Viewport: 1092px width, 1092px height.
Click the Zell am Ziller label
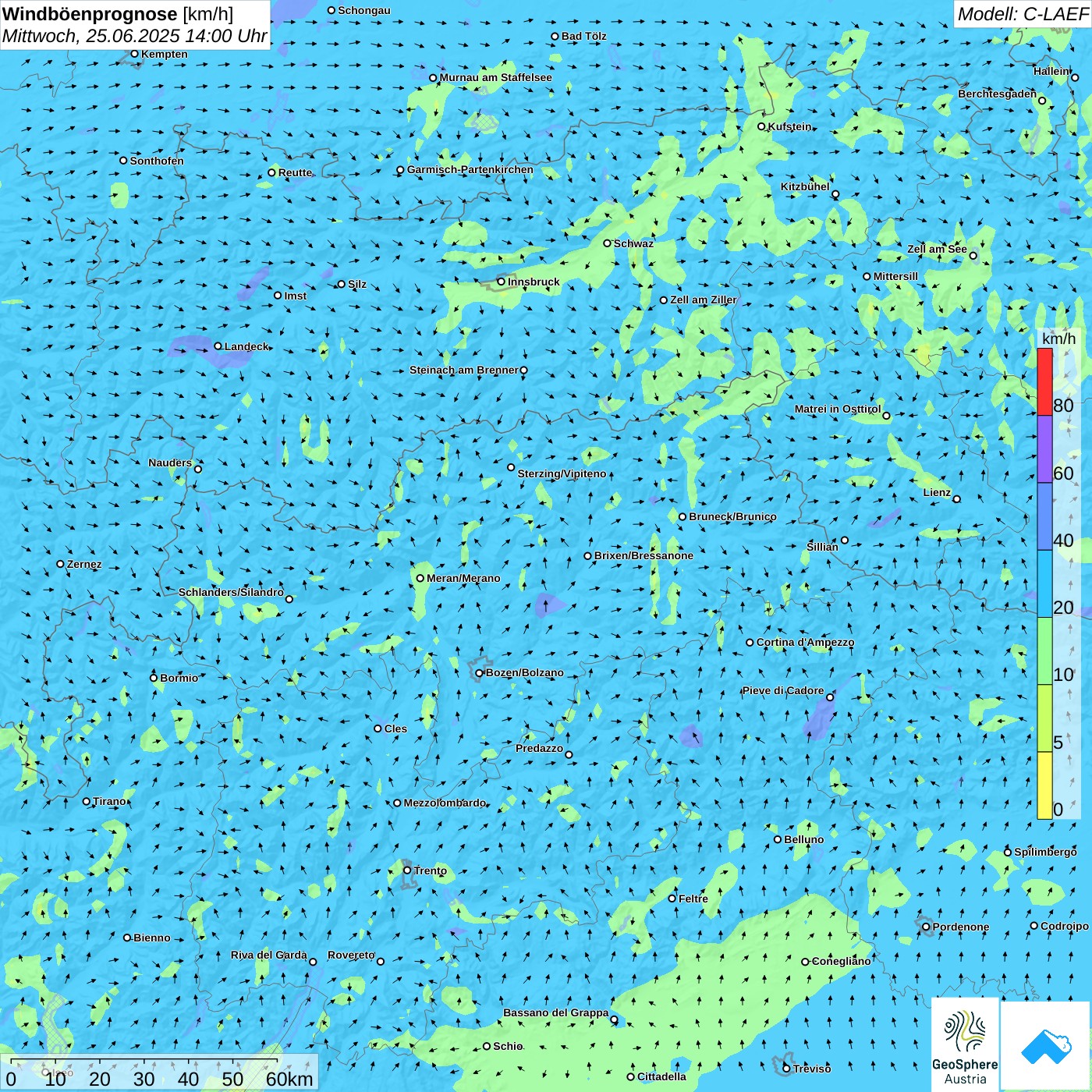[704, 300]
